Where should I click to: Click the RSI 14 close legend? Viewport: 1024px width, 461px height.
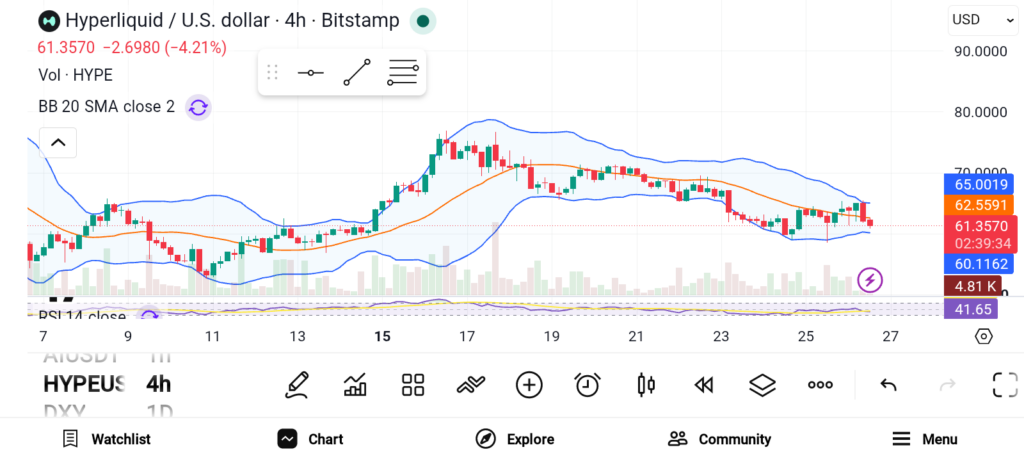pos(82,316)
